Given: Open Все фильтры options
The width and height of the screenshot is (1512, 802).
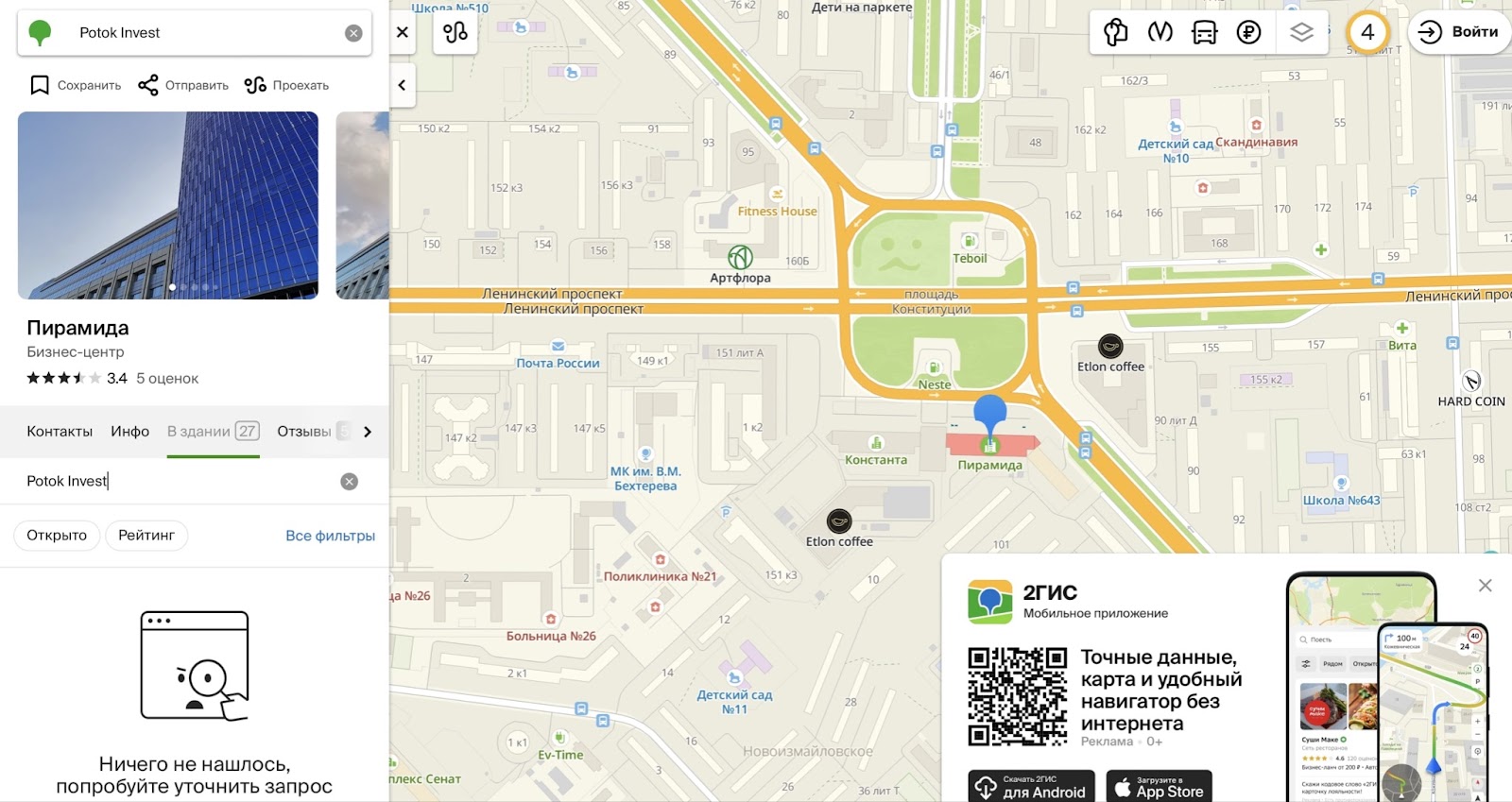Looking at the screenshot, I should [330, 536].
